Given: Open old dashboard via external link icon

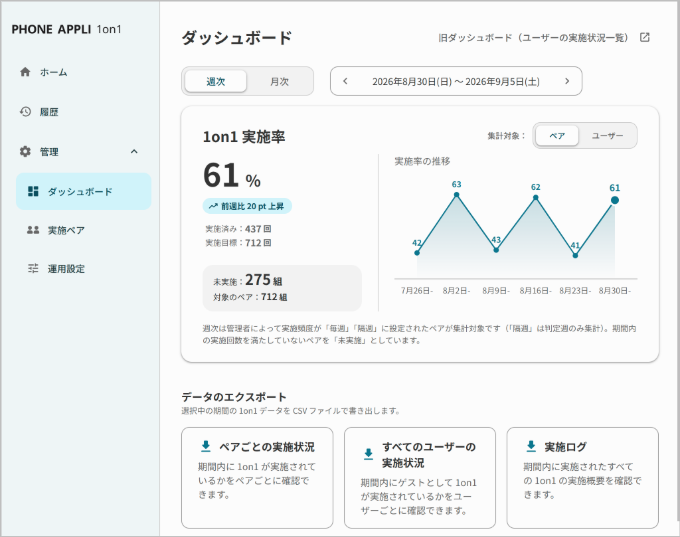Looking at the screenshot, I should coord(645,37).
